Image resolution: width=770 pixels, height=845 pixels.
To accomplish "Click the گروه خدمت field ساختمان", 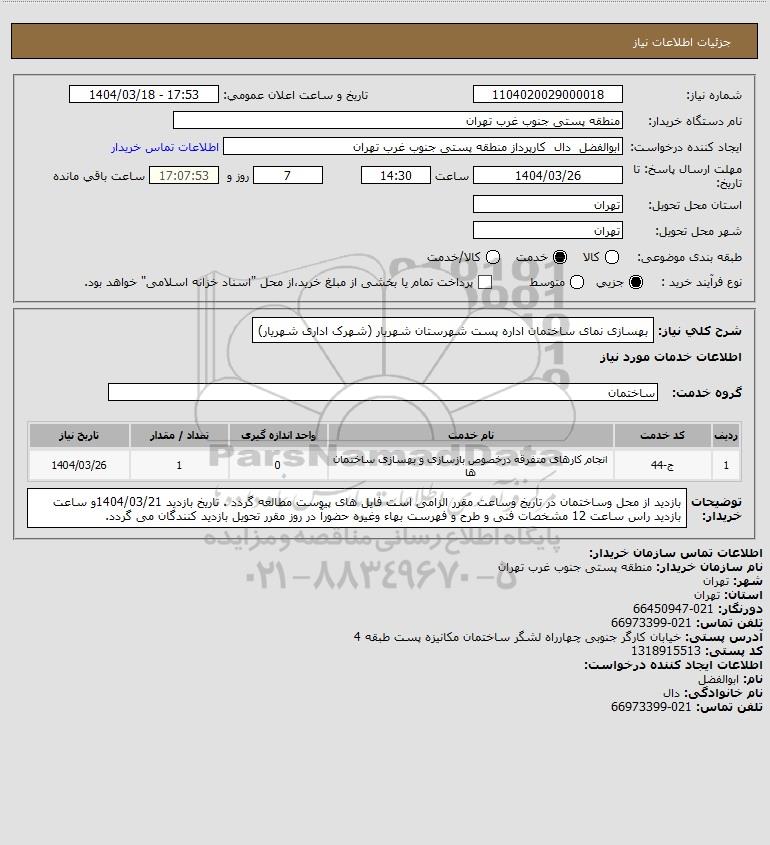I will tap(383, 392).
